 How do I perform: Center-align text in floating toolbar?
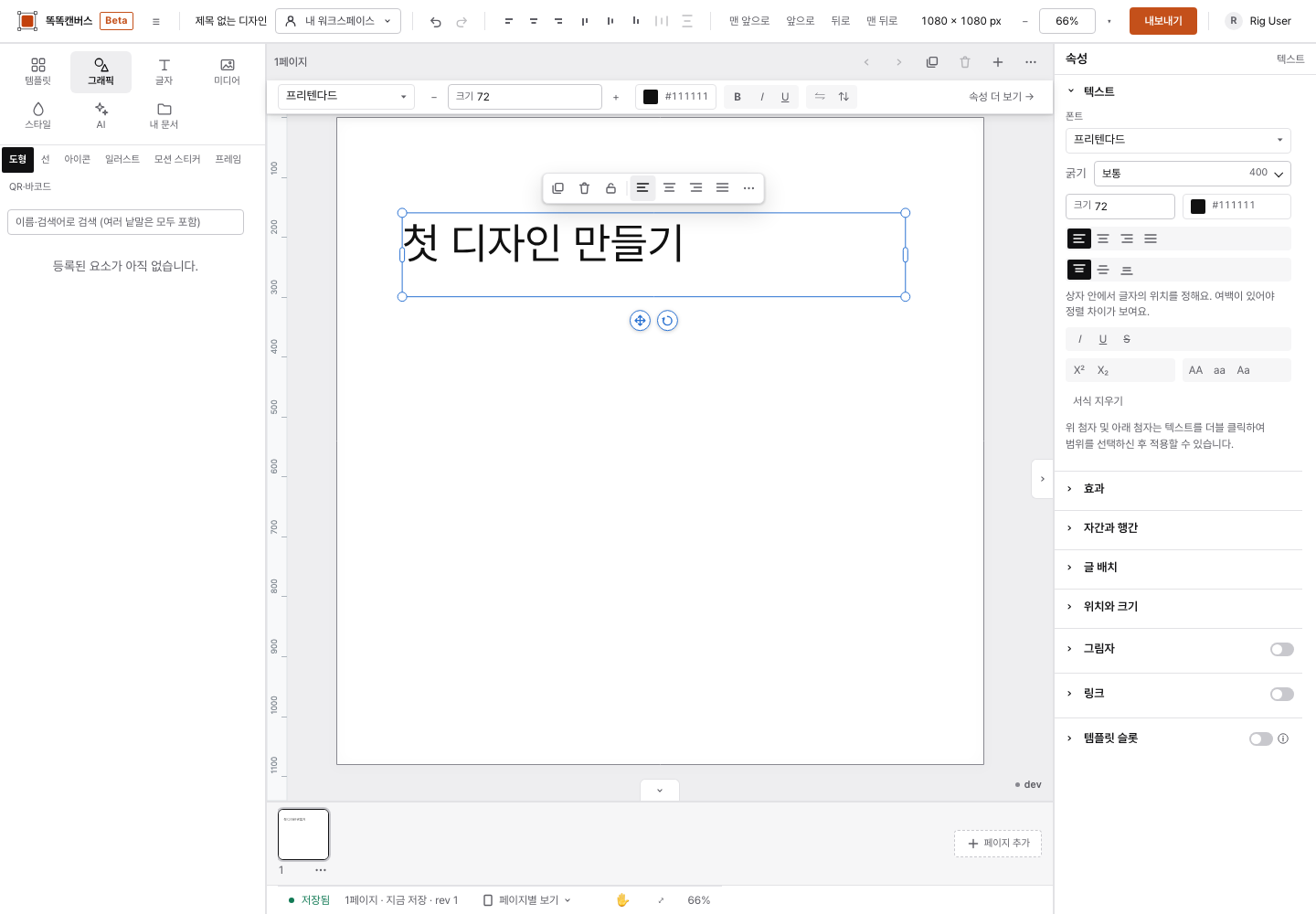coord(669,188)
